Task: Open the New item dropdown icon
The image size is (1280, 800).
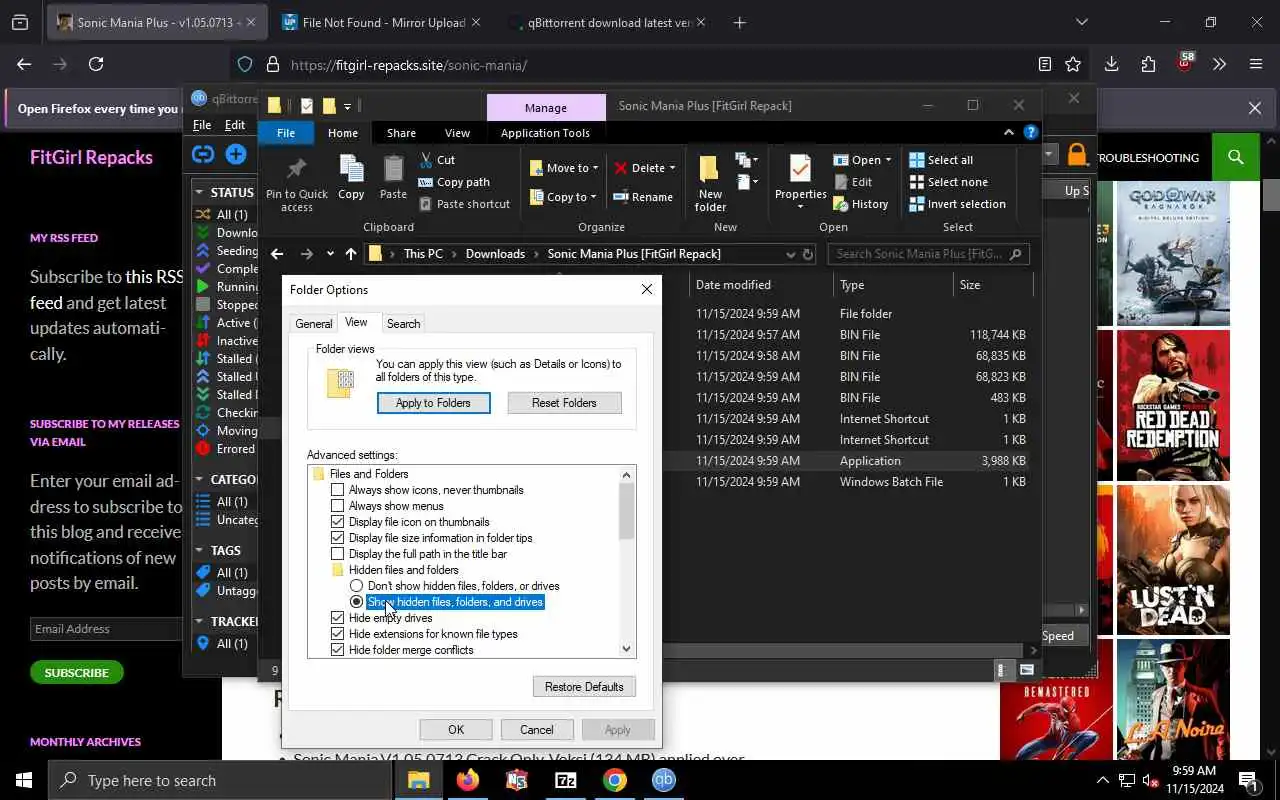Action: 745,160
